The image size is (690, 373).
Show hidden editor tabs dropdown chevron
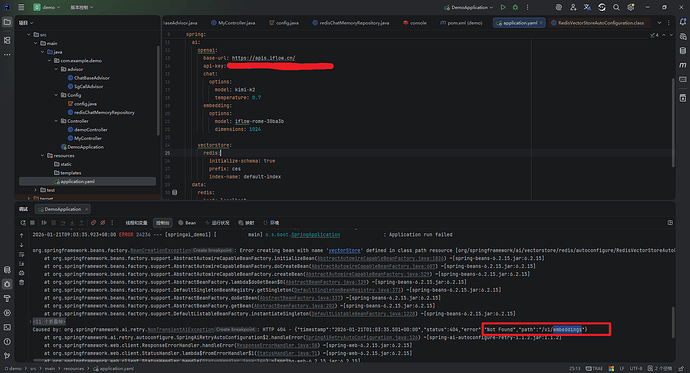point(659,23)
